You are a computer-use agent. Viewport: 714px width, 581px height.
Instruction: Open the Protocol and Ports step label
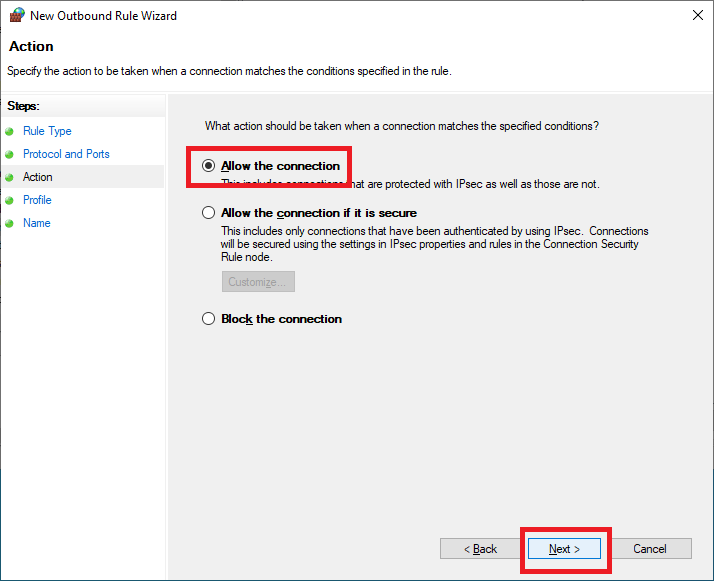pyautogui.click(x=66, y=154)
